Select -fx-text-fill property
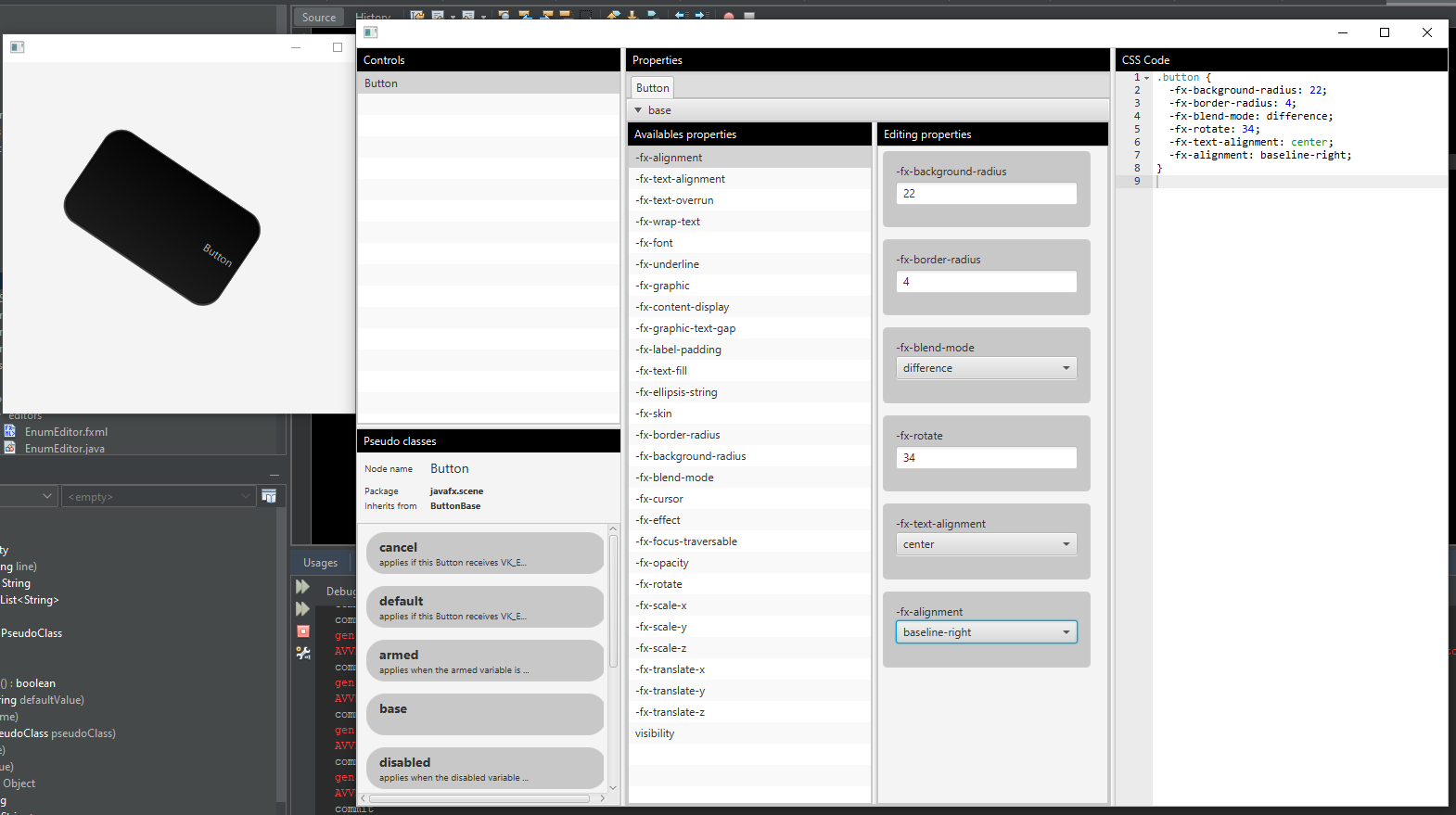1456x815 pixels. coord(749,371)
